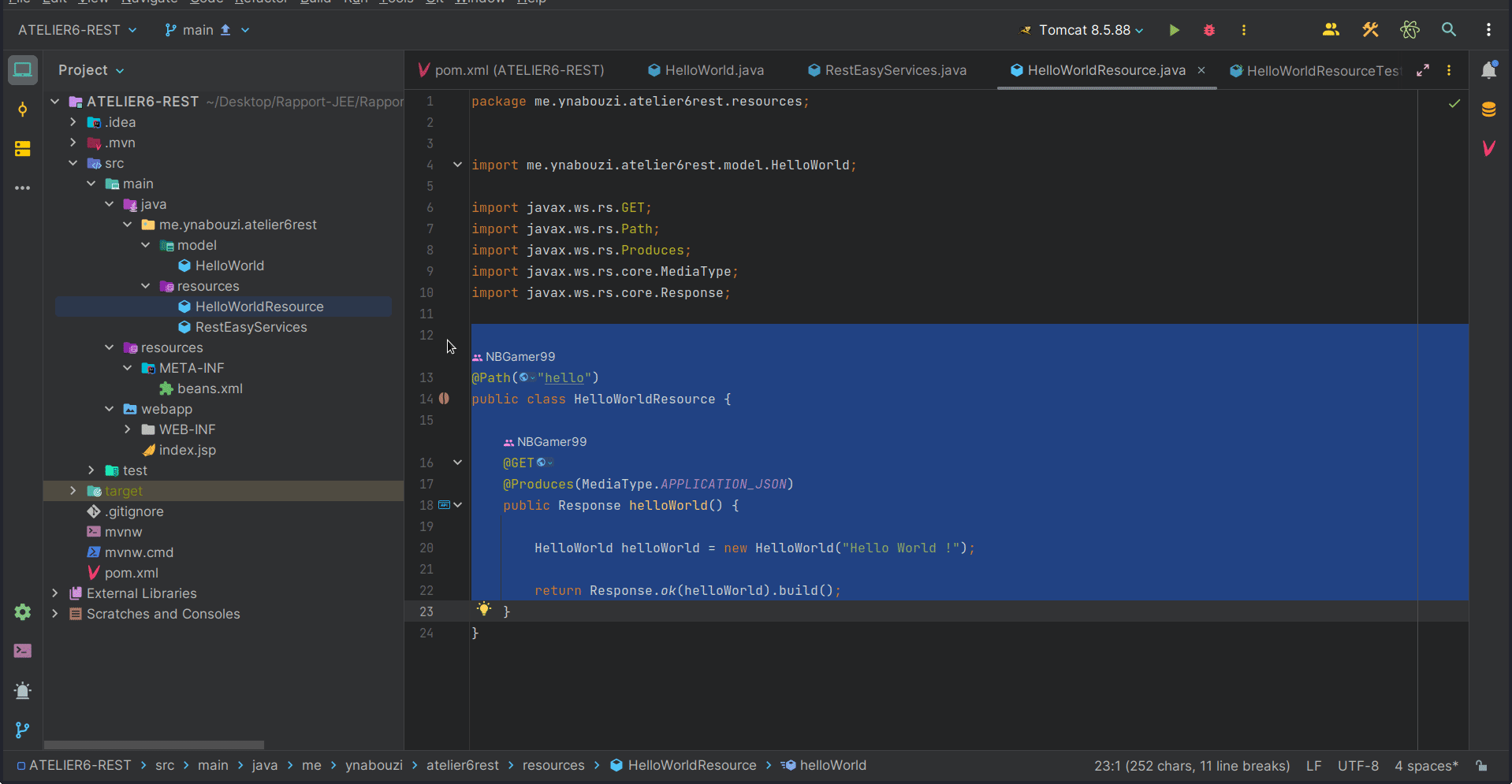
Task: Click the red Debug bug icon
Action: [1208, 30]
